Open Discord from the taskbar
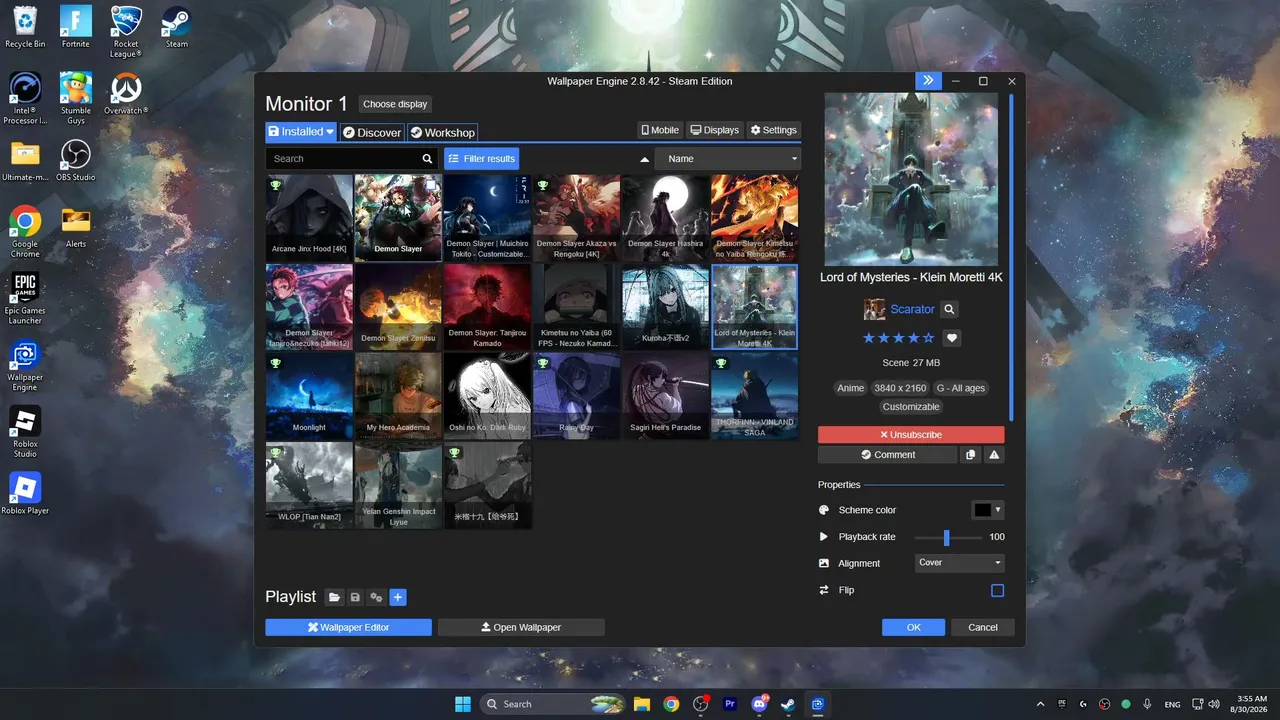Image resolution: width=1280 pixels, height=720 pixels. [759, 704]
